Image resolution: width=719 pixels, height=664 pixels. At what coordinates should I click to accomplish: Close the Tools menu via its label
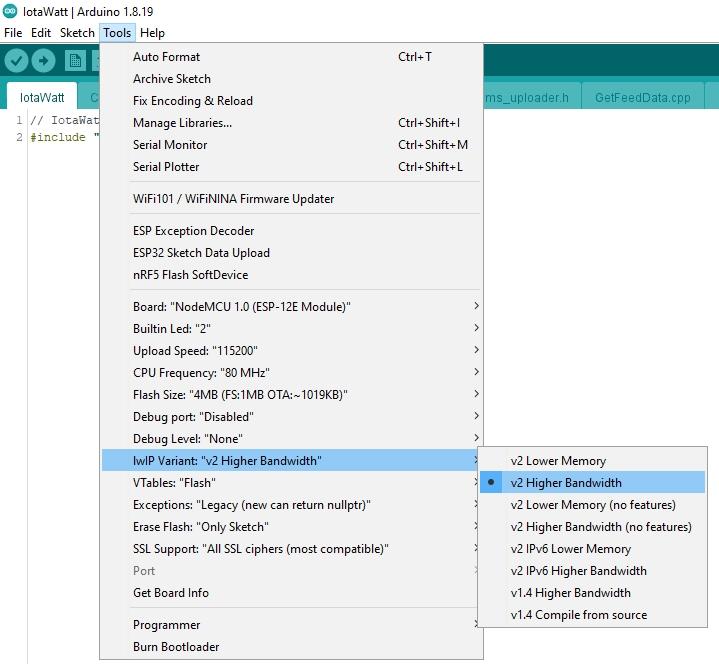pyautogui.click(x=117, y=33)
